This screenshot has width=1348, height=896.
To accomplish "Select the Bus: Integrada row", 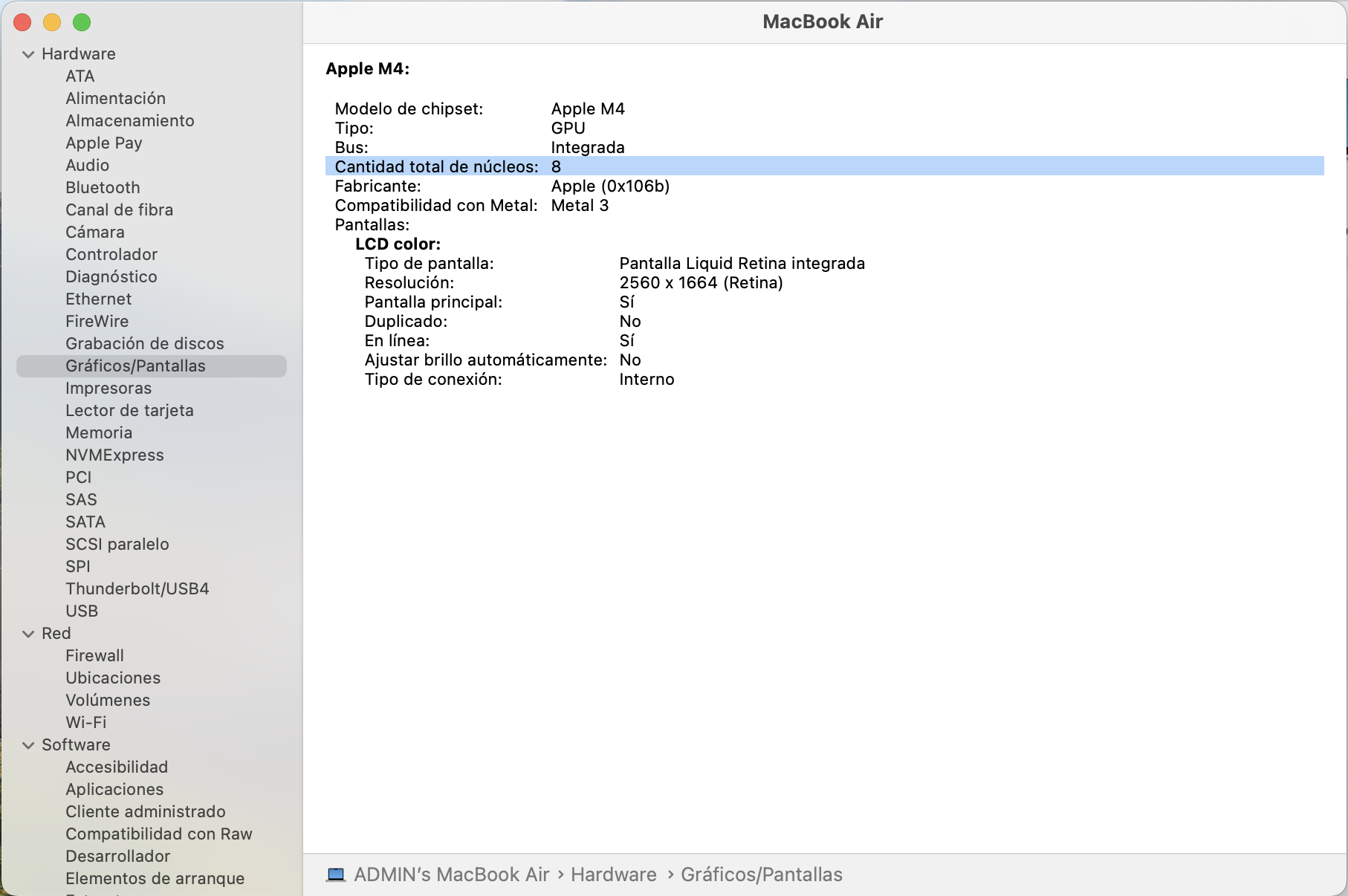I will pos(825,147).
